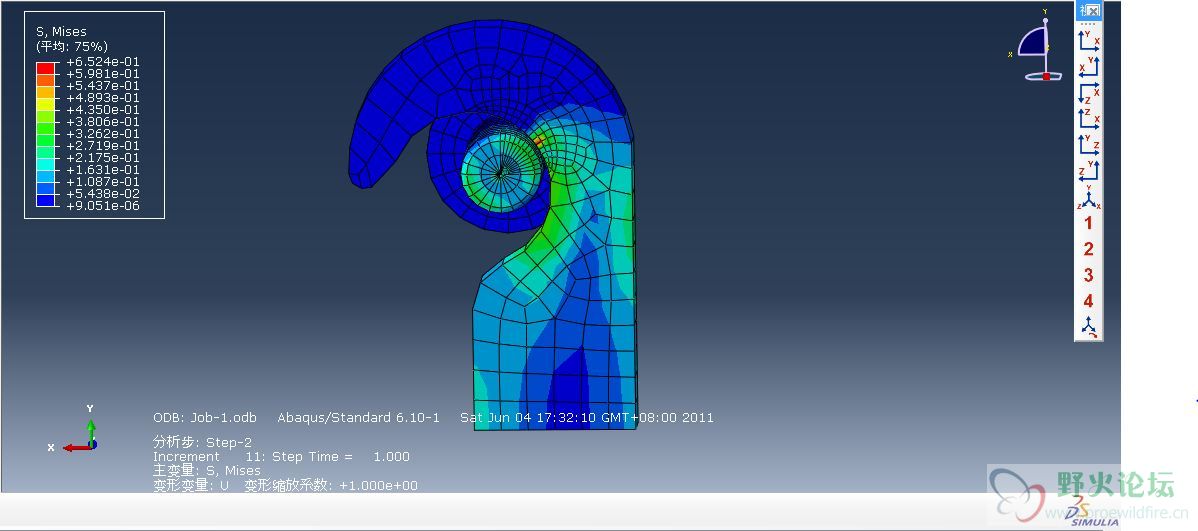1198x531 pixels.
Task: Click the orange legend color swatch
Action: tap(45, 79)
